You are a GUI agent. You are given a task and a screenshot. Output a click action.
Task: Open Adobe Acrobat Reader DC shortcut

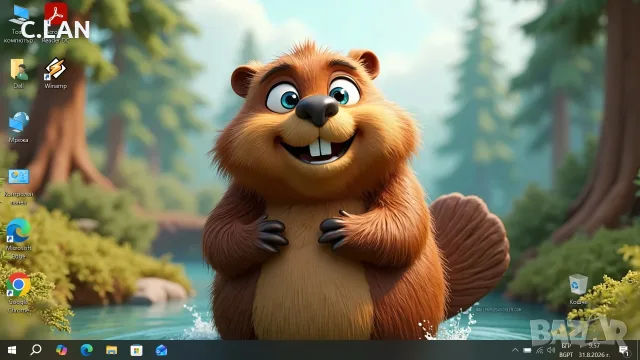(x=56, y=22)
